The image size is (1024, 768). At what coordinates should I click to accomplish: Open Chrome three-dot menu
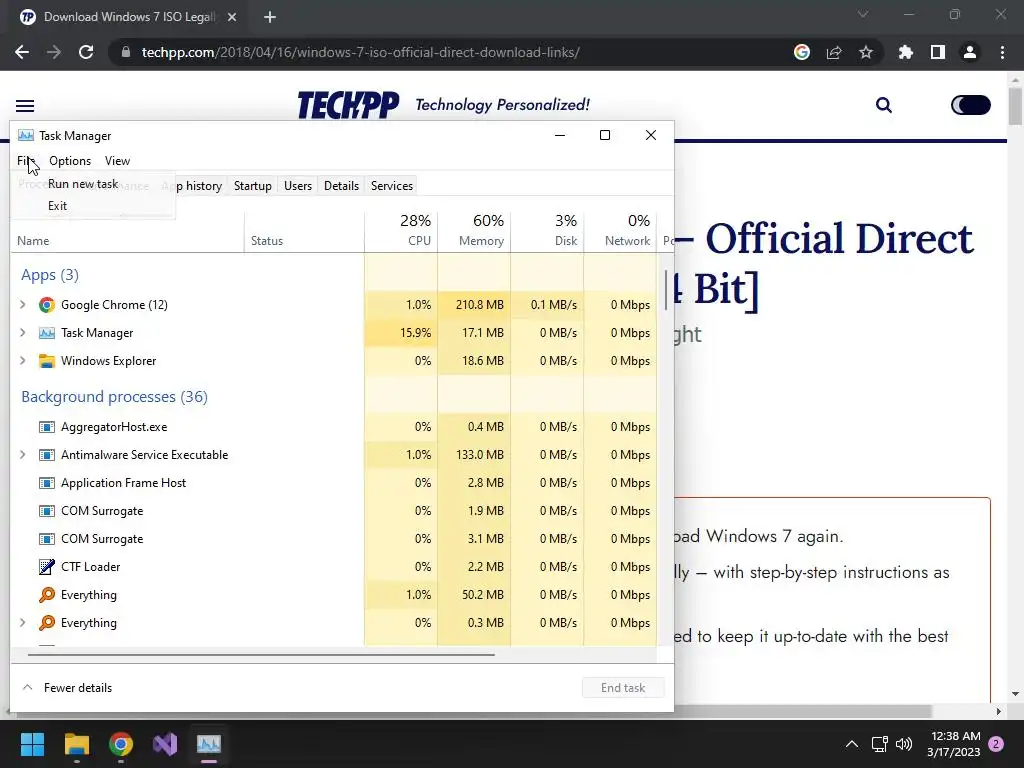click(1002, 52)
